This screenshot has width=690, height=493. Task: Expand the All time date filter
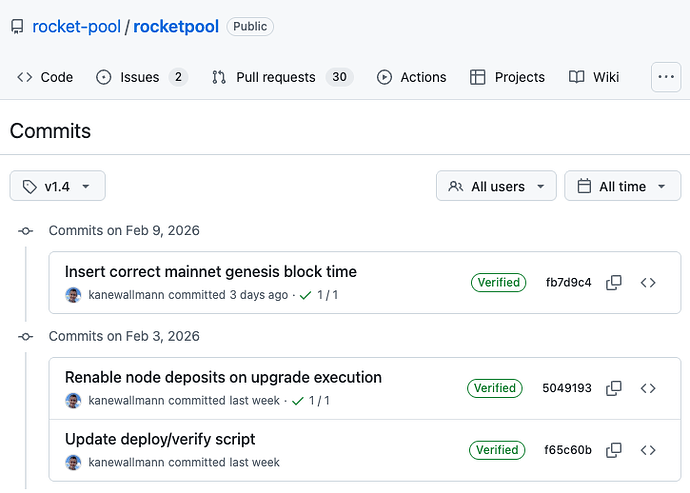point(622,186)
